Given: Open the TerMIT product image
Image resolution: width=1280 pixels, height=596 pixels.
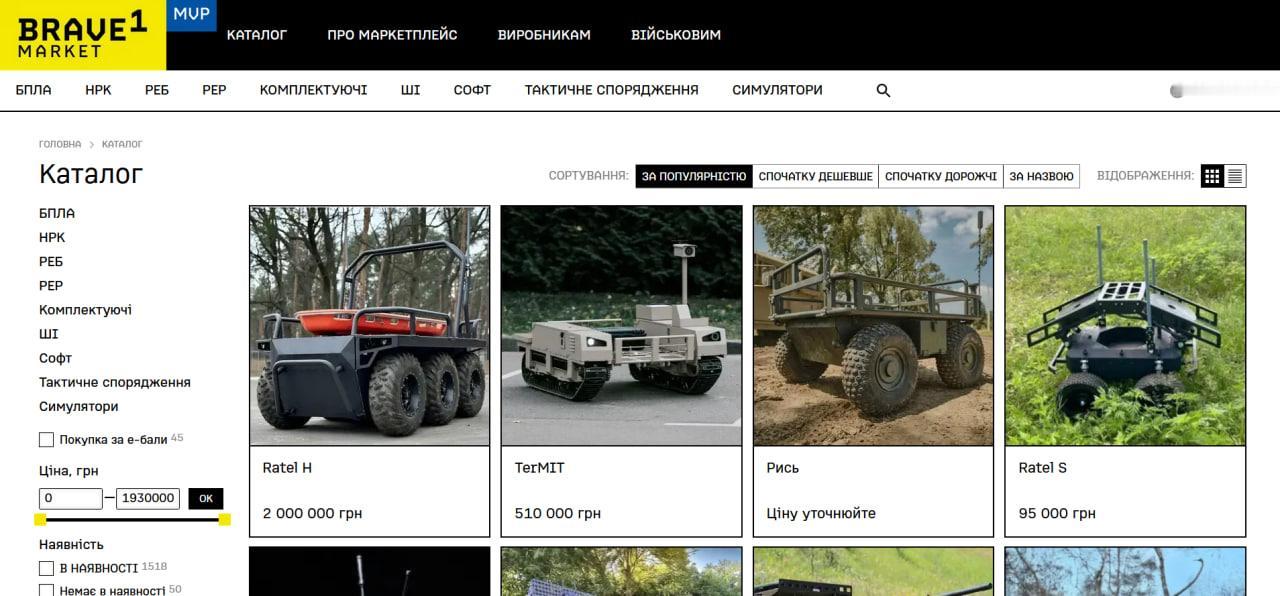Looking at the screenshot, I should tap(622, 326).
